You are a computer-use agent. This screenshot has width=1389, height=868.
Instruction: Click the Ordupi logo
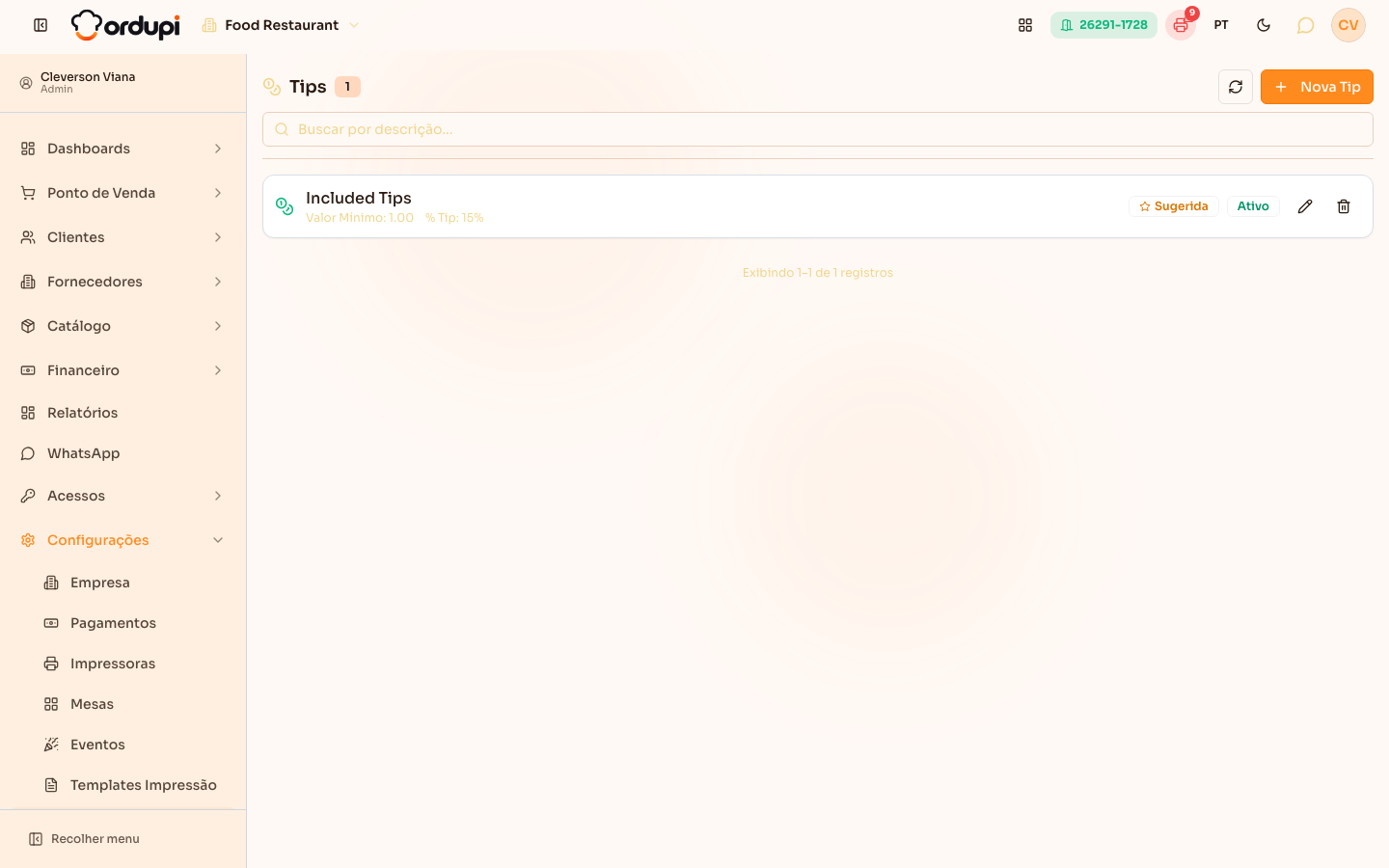click(x=125, y=25)
